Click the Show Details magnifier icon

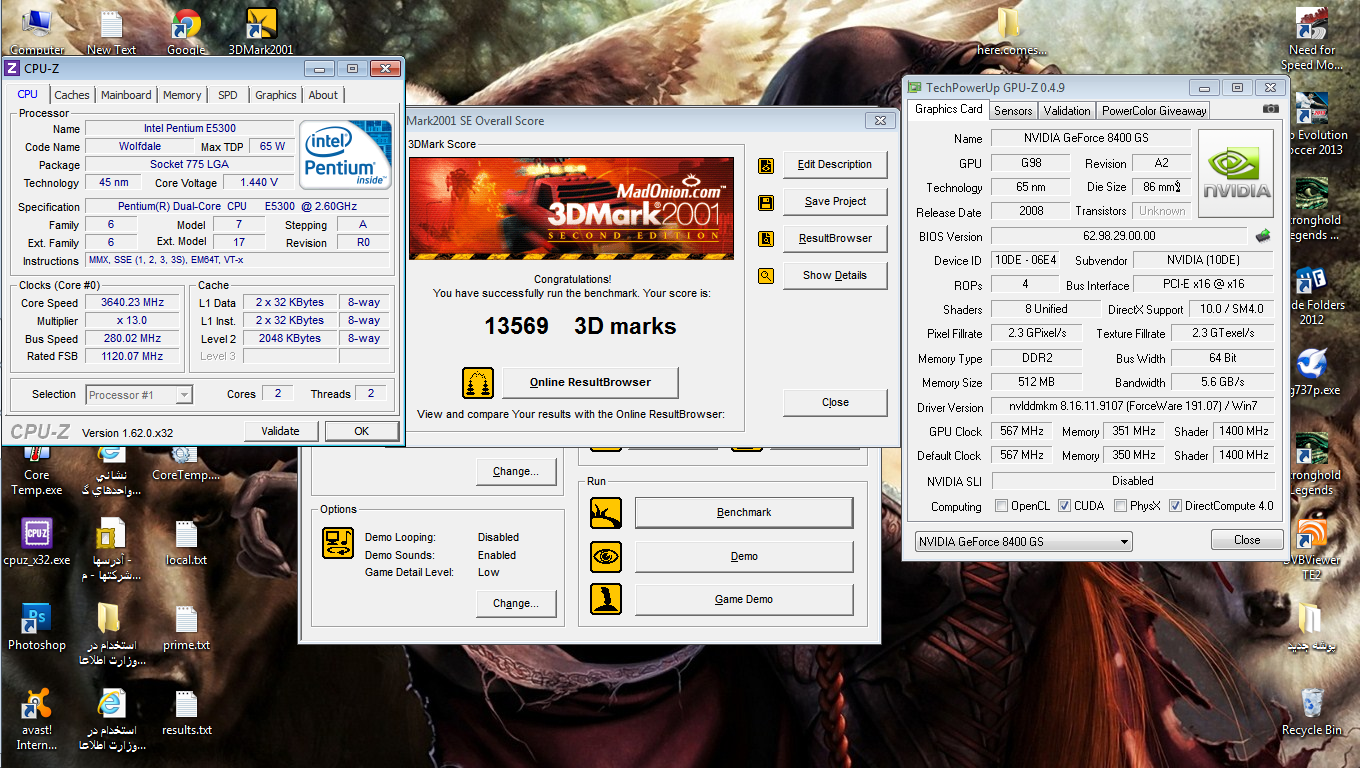pyautogui.click(x=766, y=276)
